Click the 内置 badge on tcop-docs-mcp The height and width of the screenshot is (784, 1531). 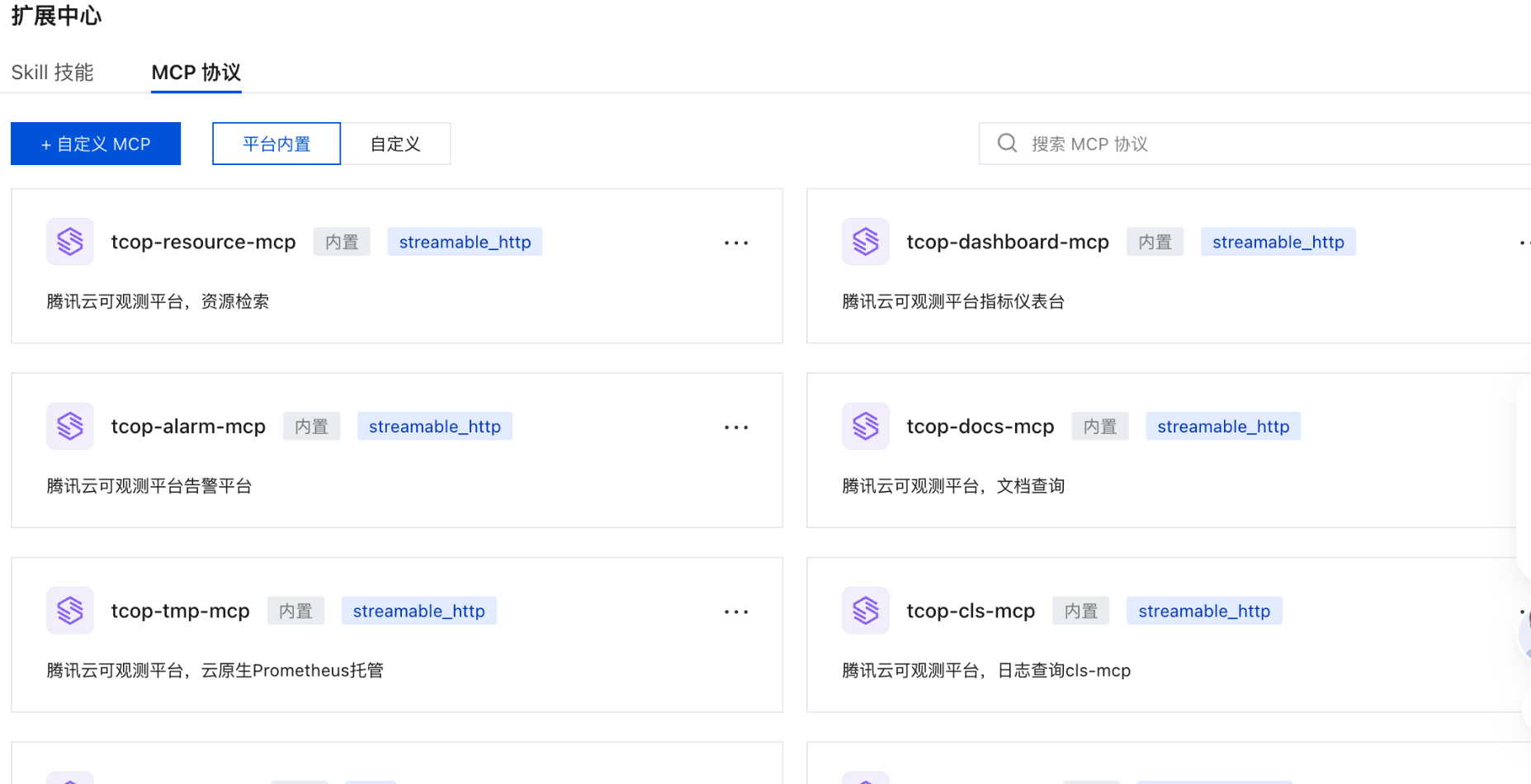1100,427
